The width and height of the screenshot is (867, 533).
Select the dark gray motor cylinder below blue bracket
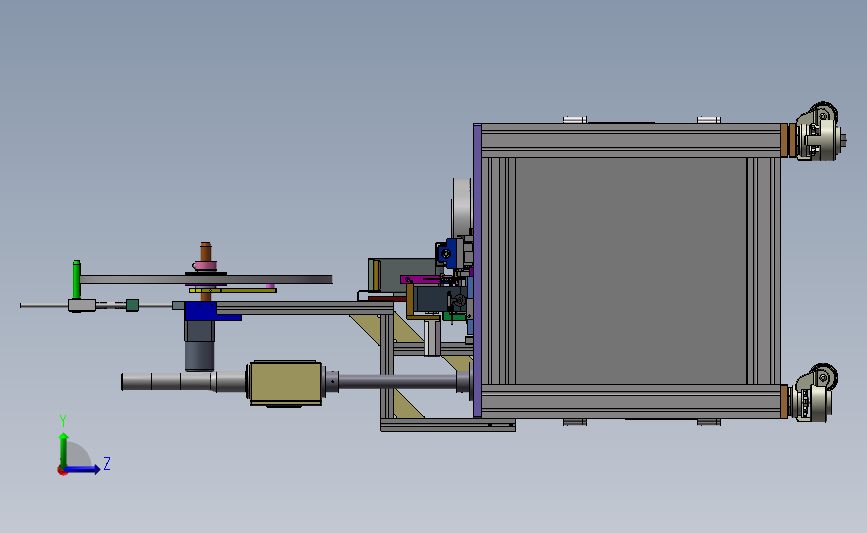(199, 355)
